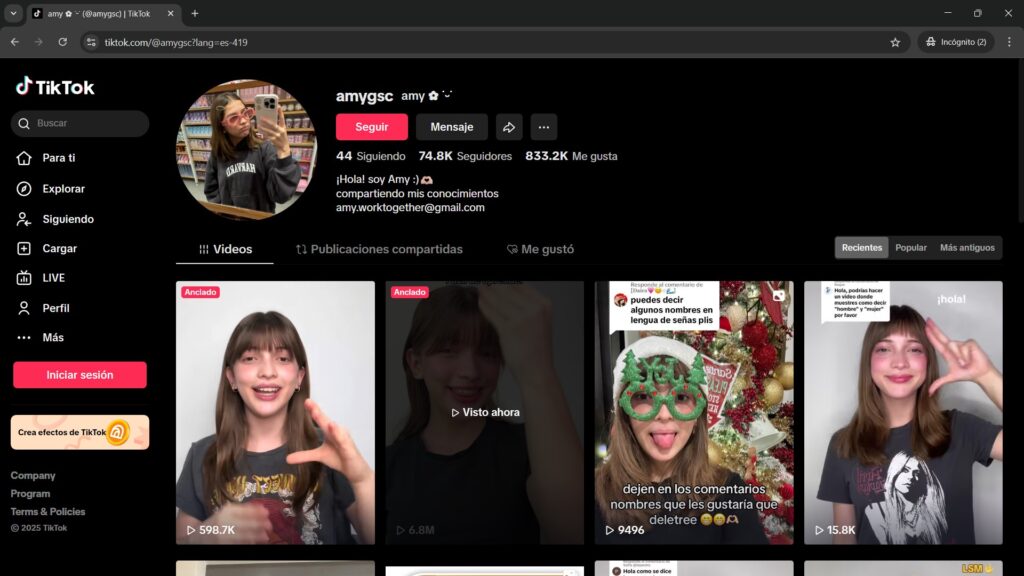
Task: Open the browser tab search dropdown
Action: pyautogui.click(x=13, y=13)
